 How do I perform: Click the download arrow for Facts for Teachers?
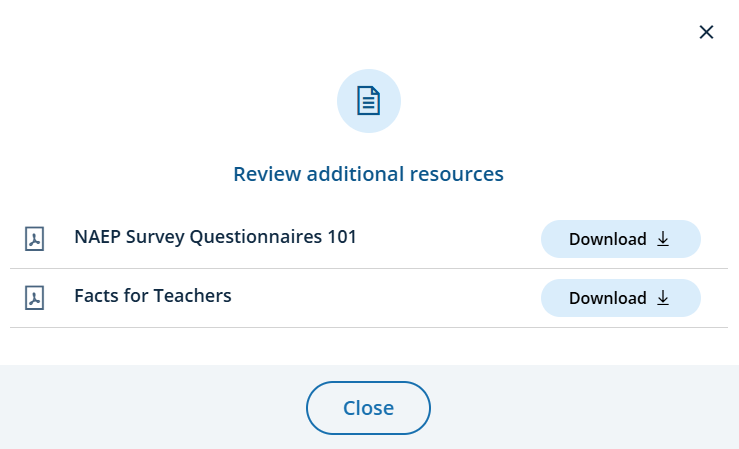click(663, 297)
